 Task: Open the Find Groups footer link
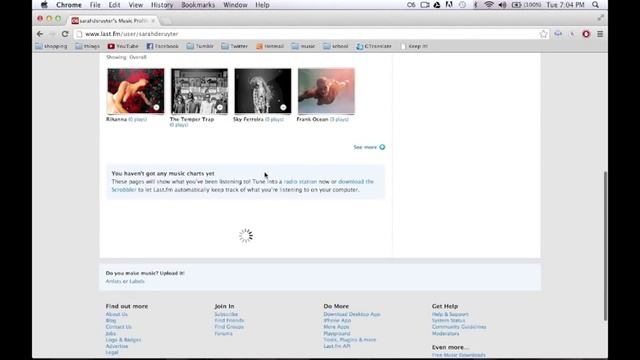(229, 327)
